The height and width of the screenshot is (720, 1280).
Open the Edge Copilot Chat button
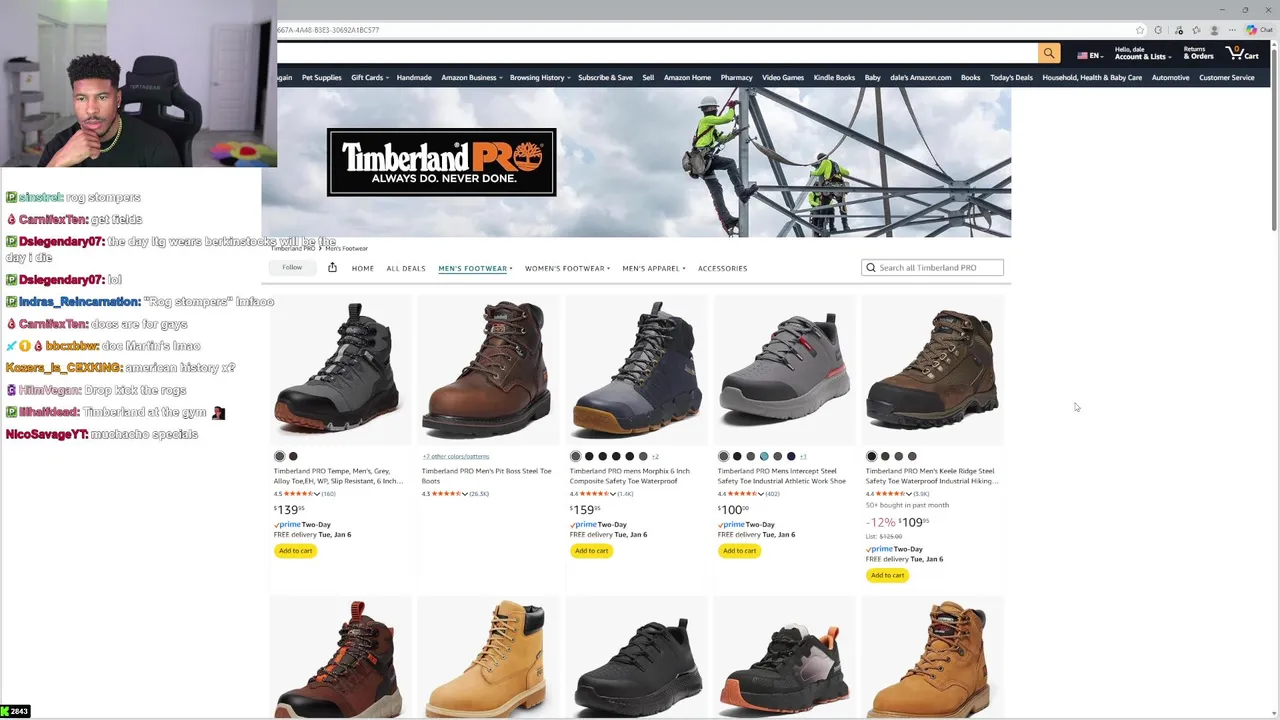pos(1259,30)
